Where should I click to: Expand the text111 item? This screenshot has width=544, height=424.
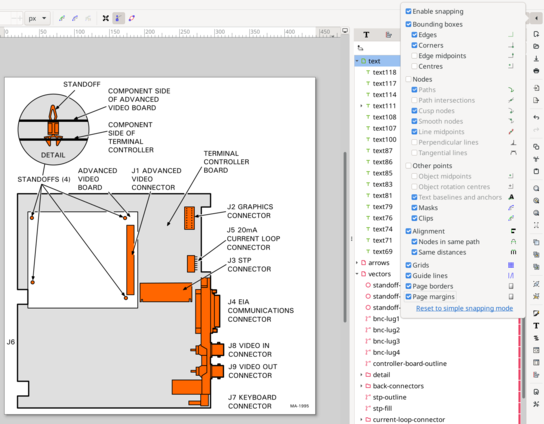tap(361, 106)
